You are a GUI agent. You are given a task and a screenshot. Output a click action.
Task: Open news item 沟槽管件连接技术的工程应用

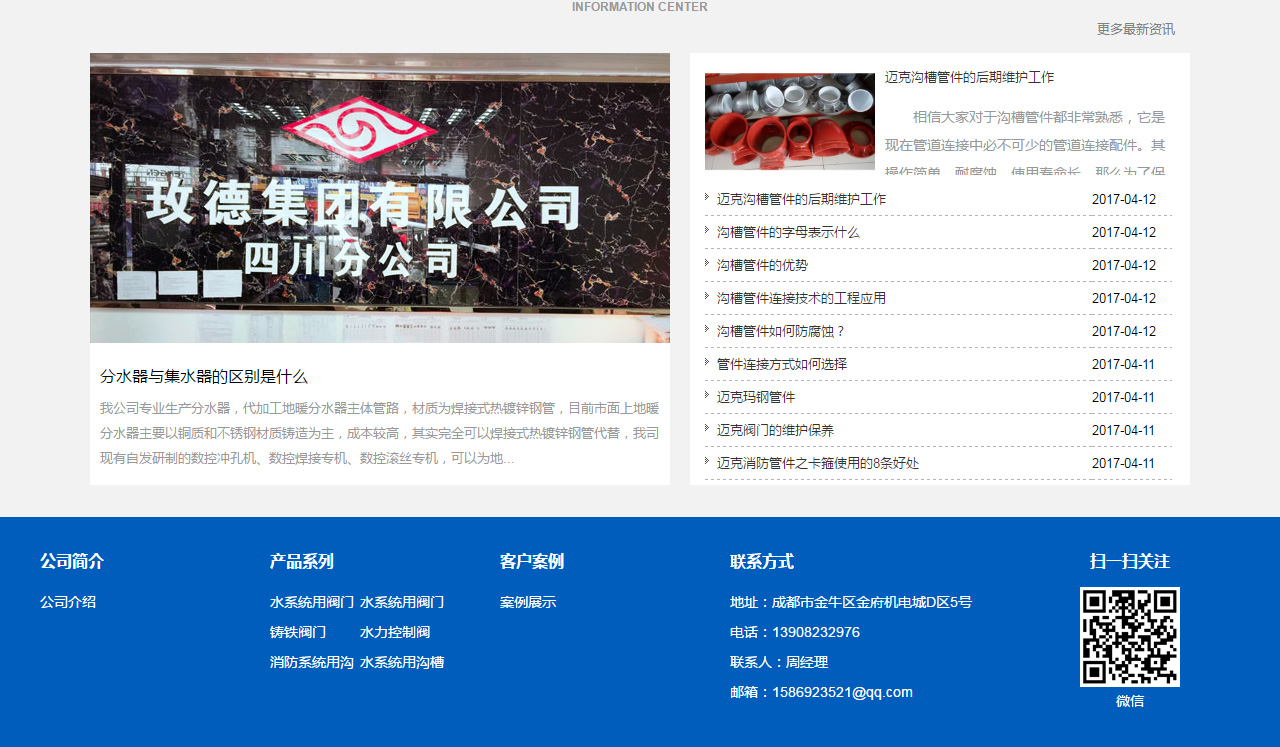[x=801, y=298]
